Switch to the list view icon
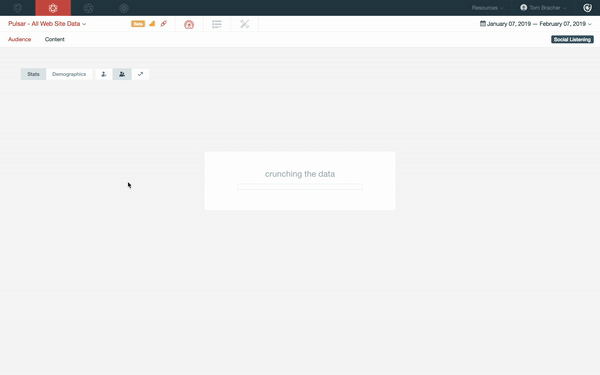Screen dimensions: 600x375 click(217, 24)
